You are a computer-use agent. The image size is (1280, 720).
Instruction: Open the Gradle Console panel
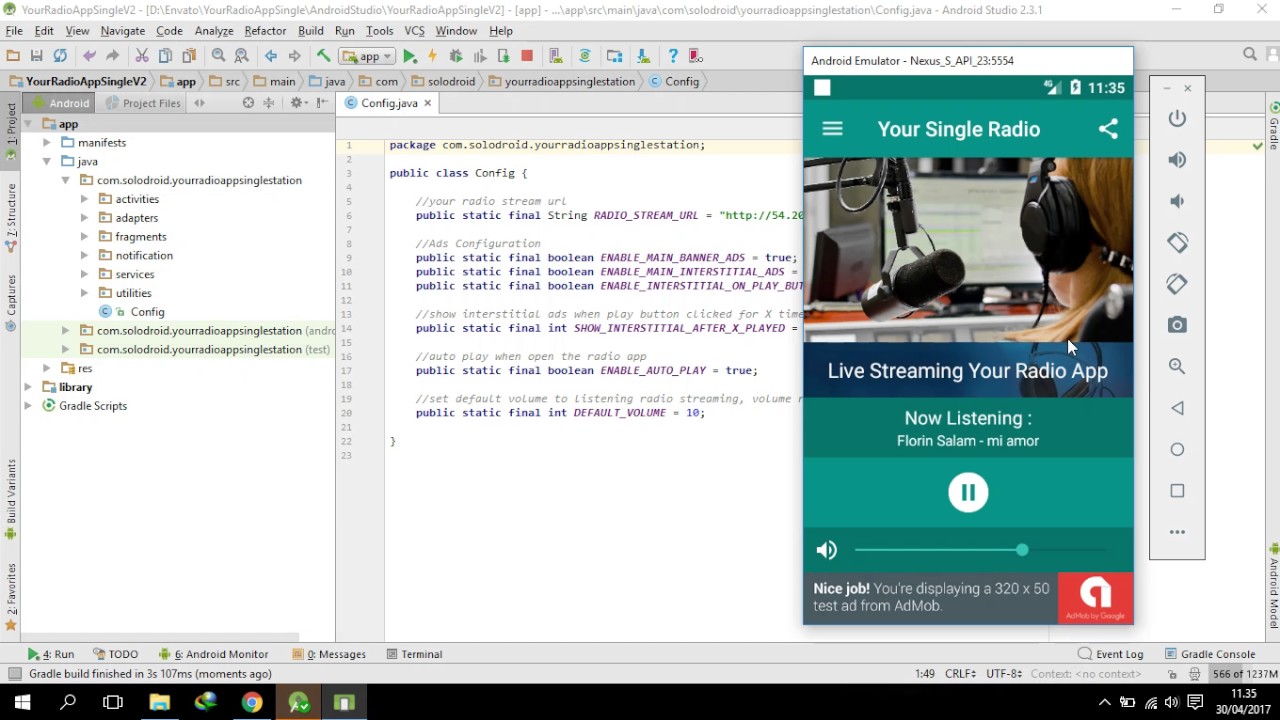click(x=1210, y=654)
